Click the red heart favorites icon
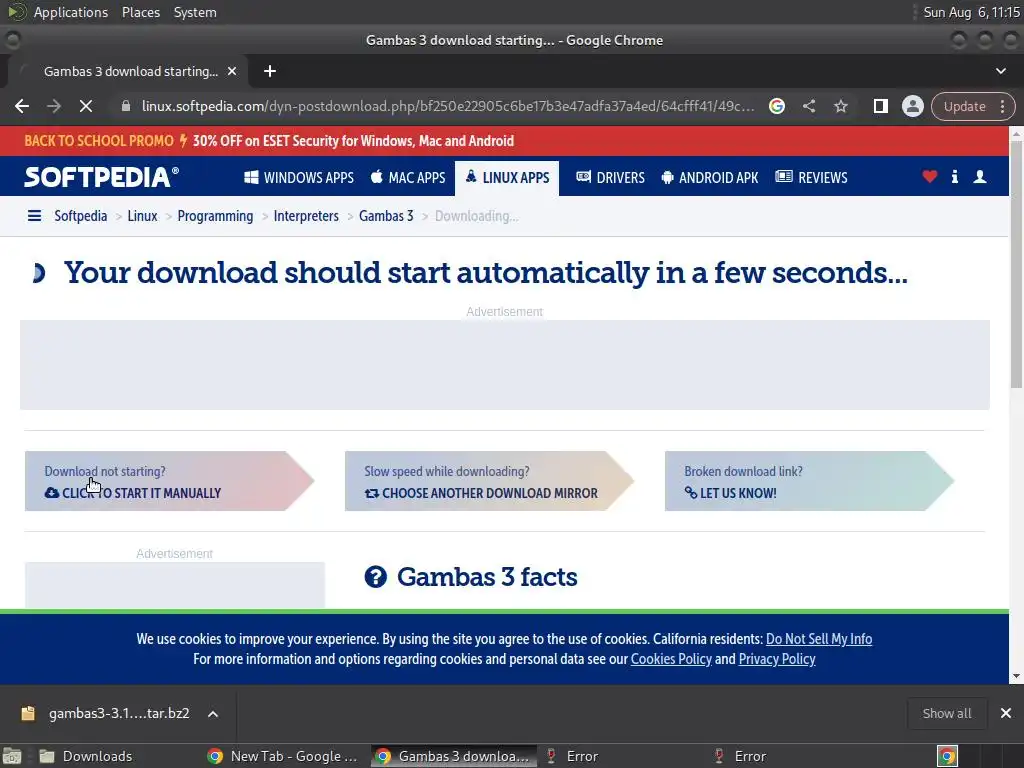 point(929,176)
